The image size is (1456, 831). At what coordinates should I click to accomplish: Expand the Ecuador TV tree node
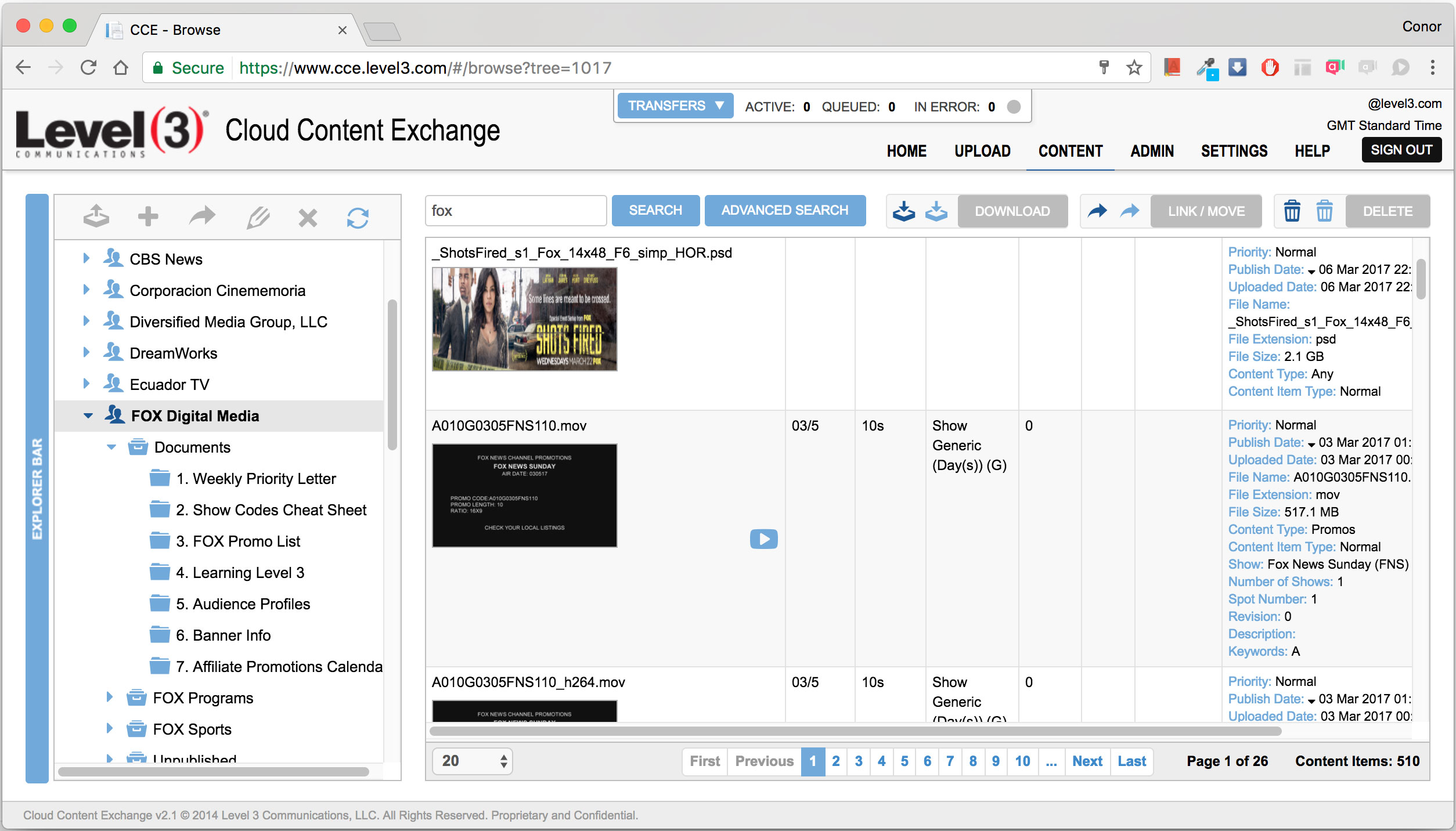click(x=86, y=384)
